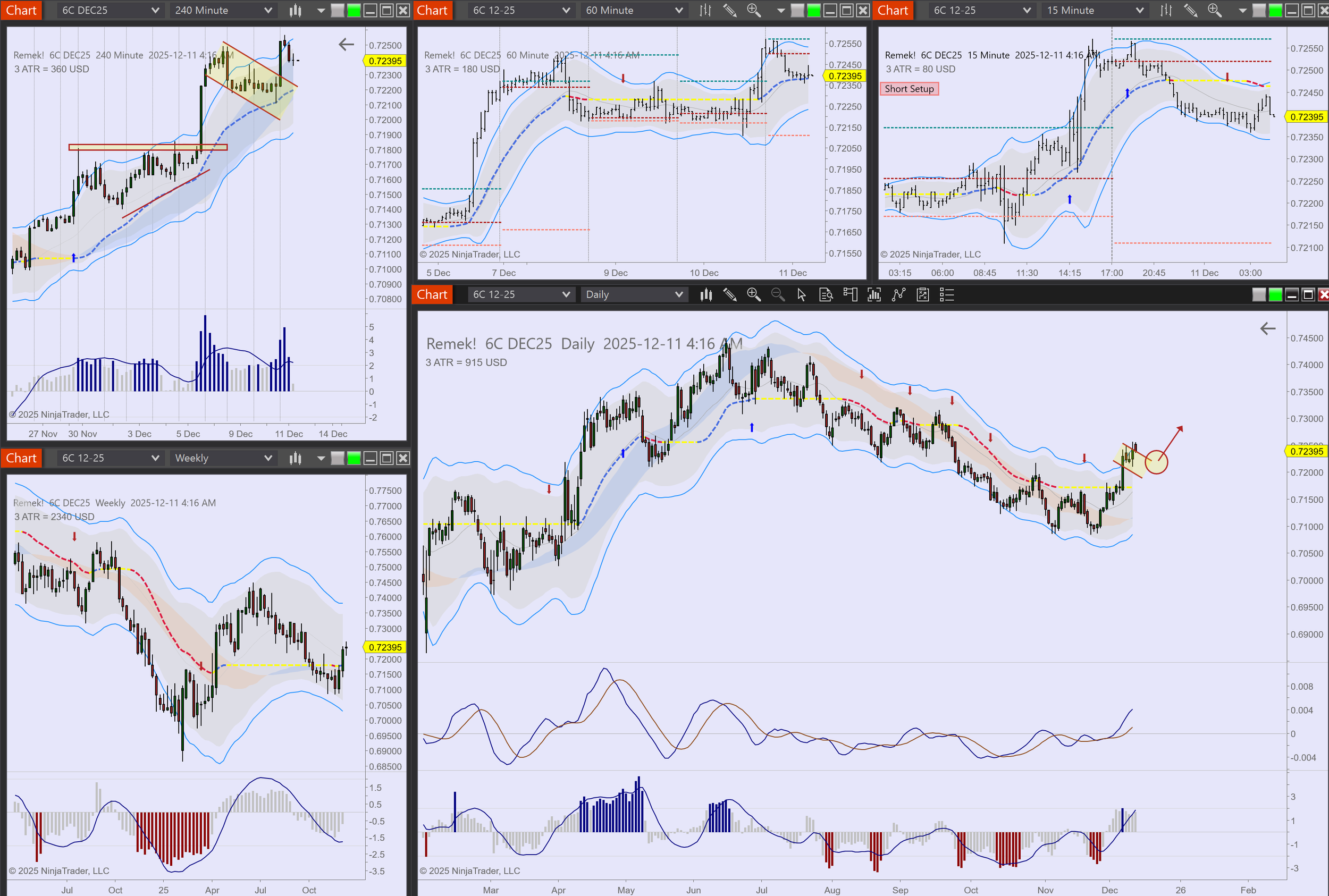
Task: Expand toolbar overflow arrow in 240 Minute chart
Action: click(x=321, y=10)
